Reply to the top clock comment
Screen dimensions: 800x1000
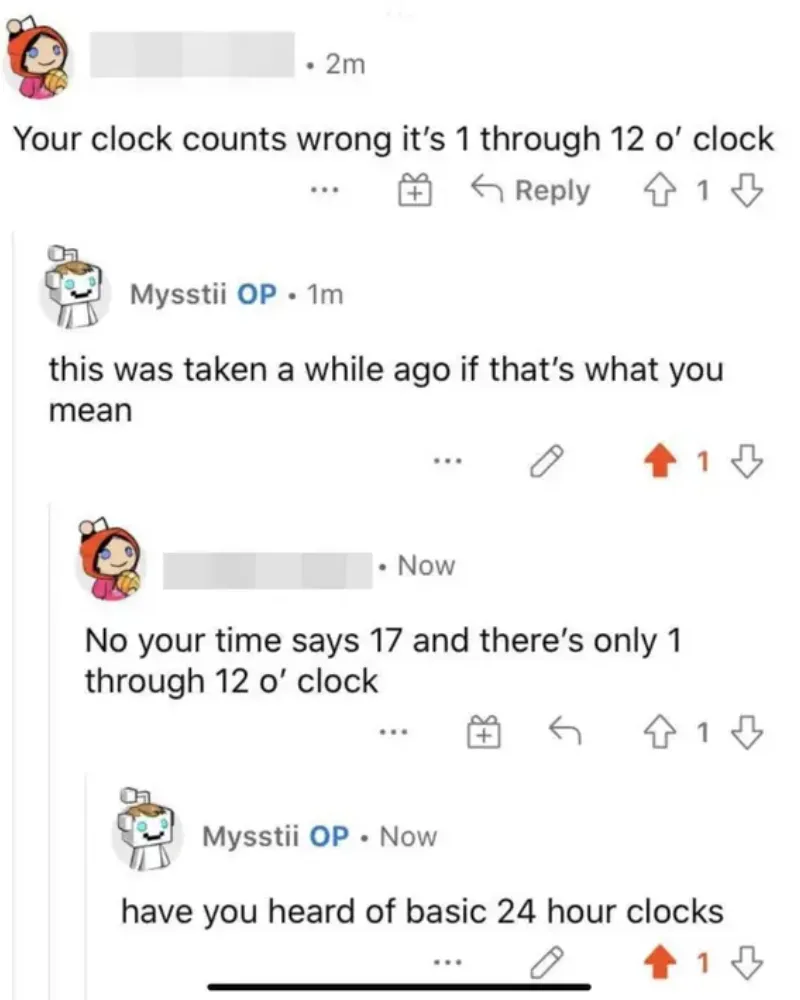pos(530,191)
